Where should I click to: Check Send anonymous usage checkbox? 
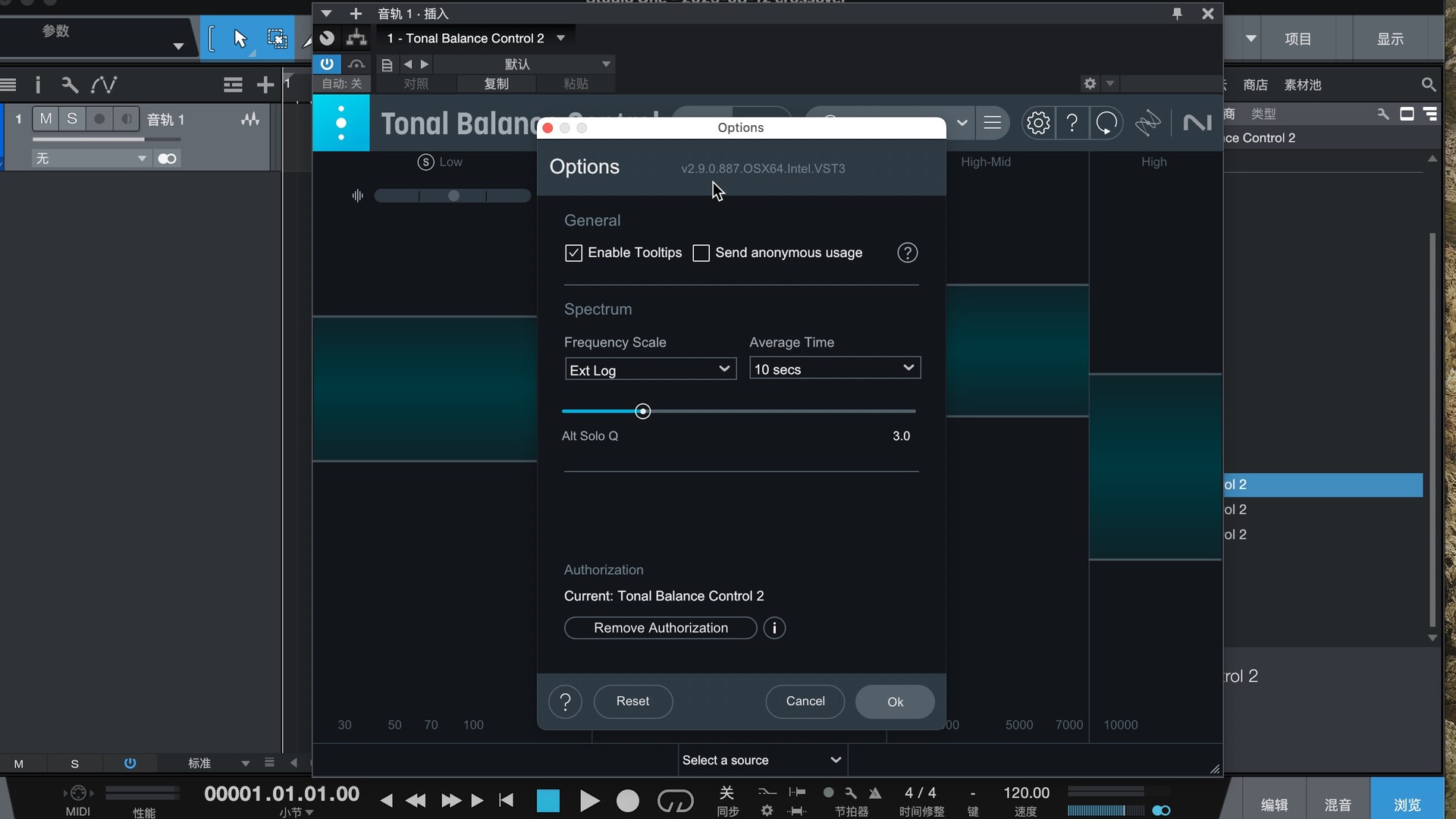click(701, 253)
